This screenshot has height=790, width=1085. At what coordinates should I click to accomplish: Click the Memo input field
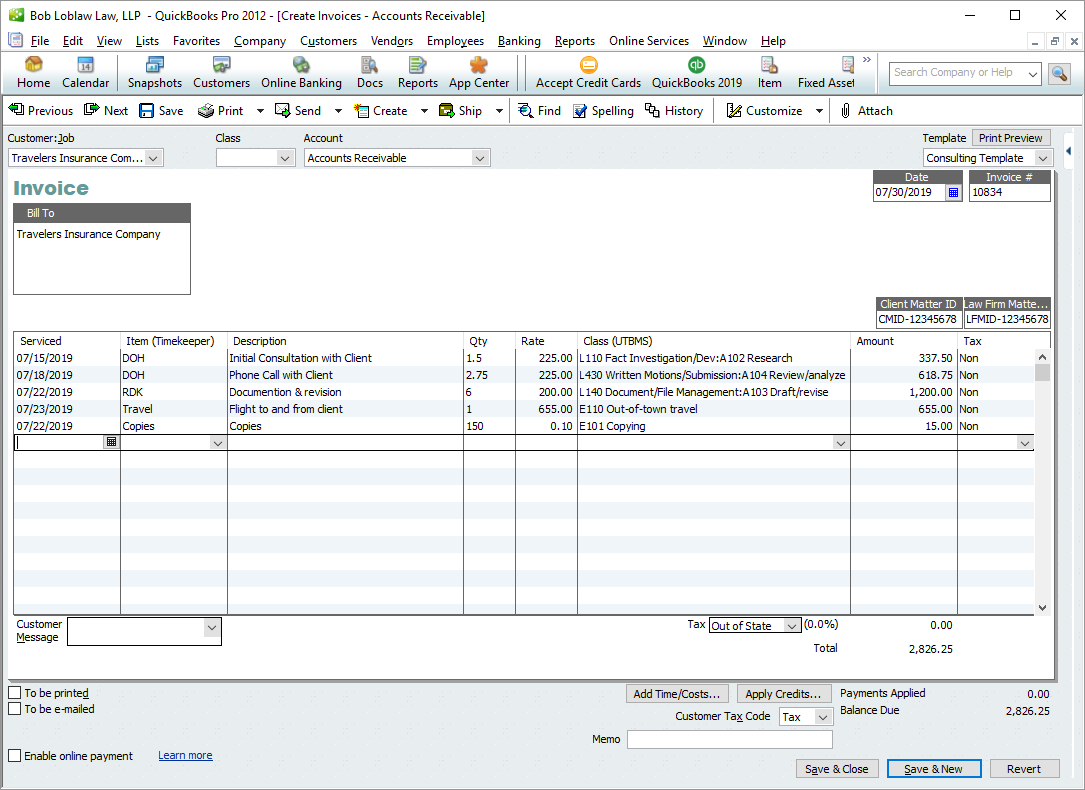point(729,739)
